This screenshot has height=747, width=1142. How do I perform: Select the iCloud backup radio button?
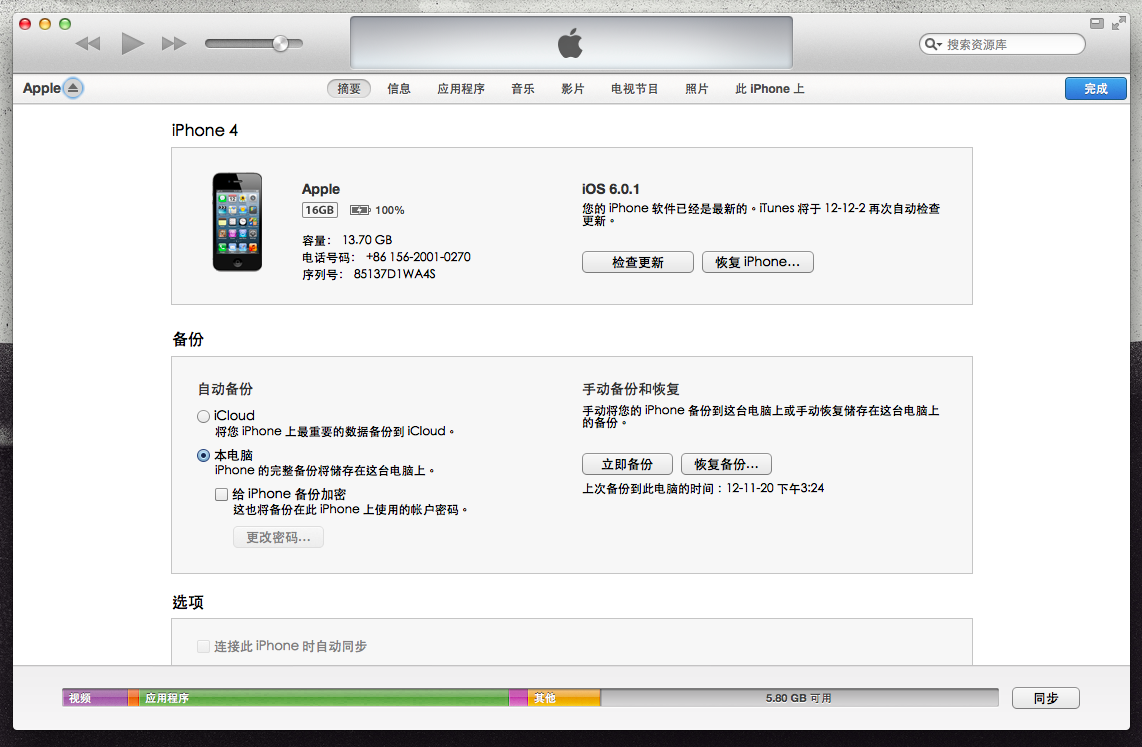(x=203, y=416)
